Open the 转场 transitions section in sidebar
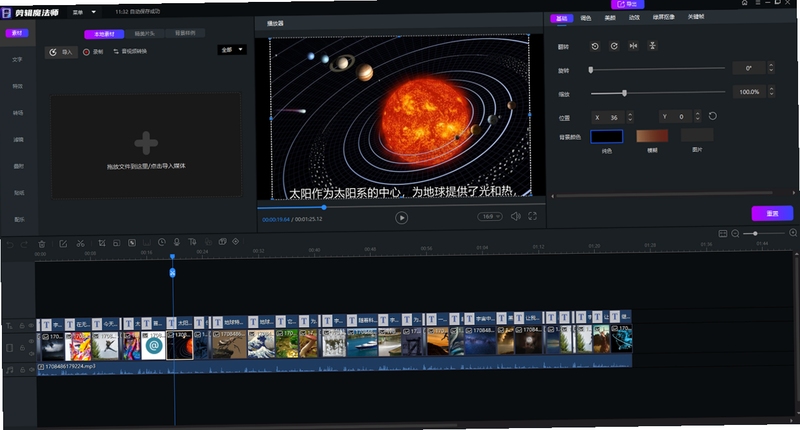 pyautogui.click(x=18, y=113)
